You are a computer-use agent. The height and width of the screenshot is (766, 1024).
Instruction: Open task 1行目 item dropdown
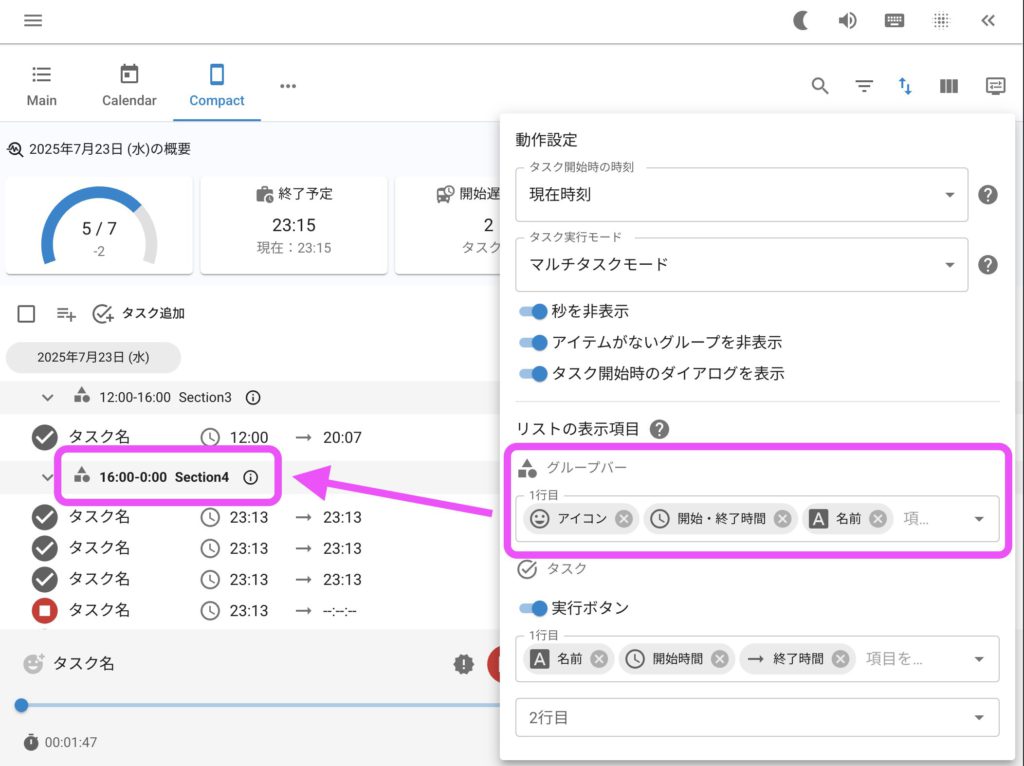coord(979,660)
